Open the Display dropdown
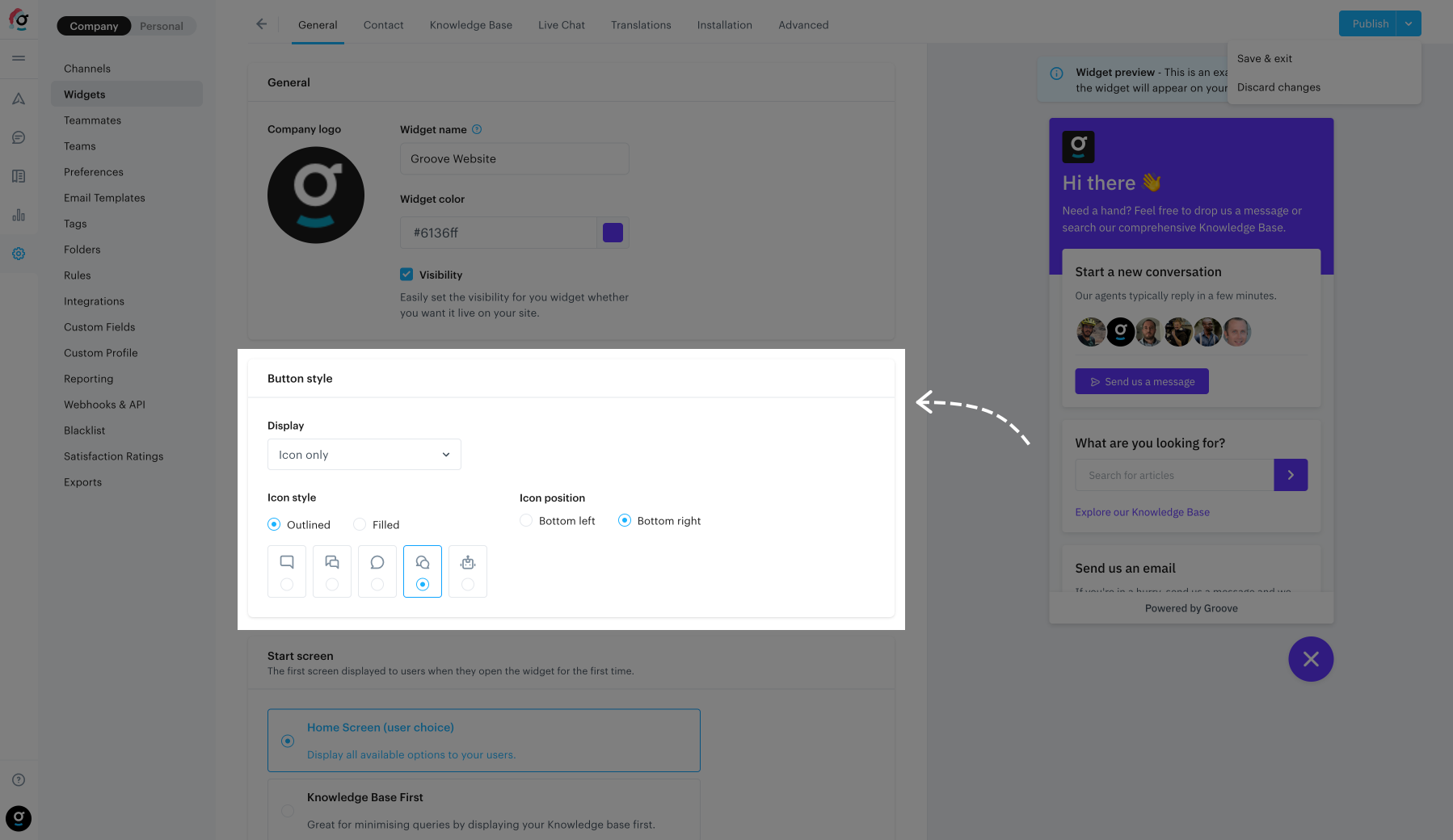This screenshot has width=1453, height=840. (364, 455)
